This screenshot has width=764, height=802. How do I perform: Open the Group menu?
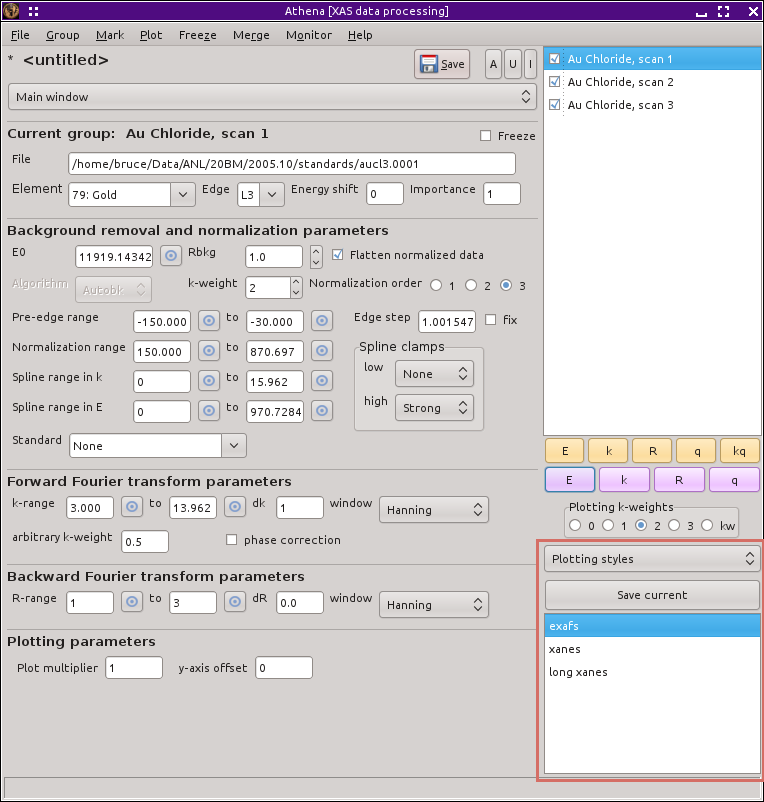click(62, 35)
